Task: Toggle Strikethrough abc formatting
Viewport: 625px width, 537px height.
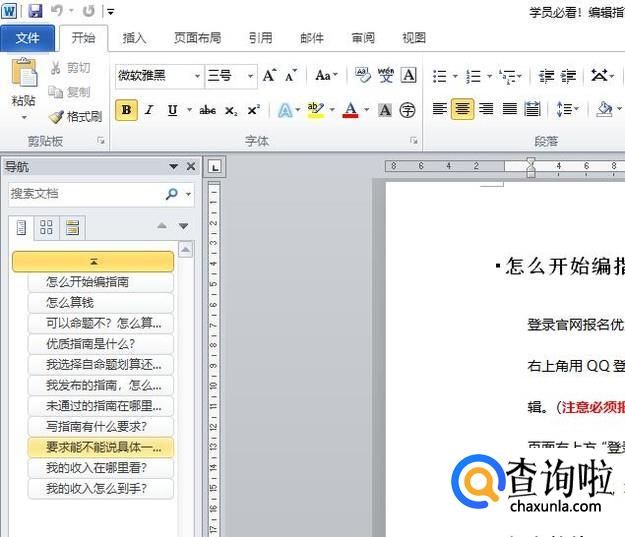Action: 208,110
